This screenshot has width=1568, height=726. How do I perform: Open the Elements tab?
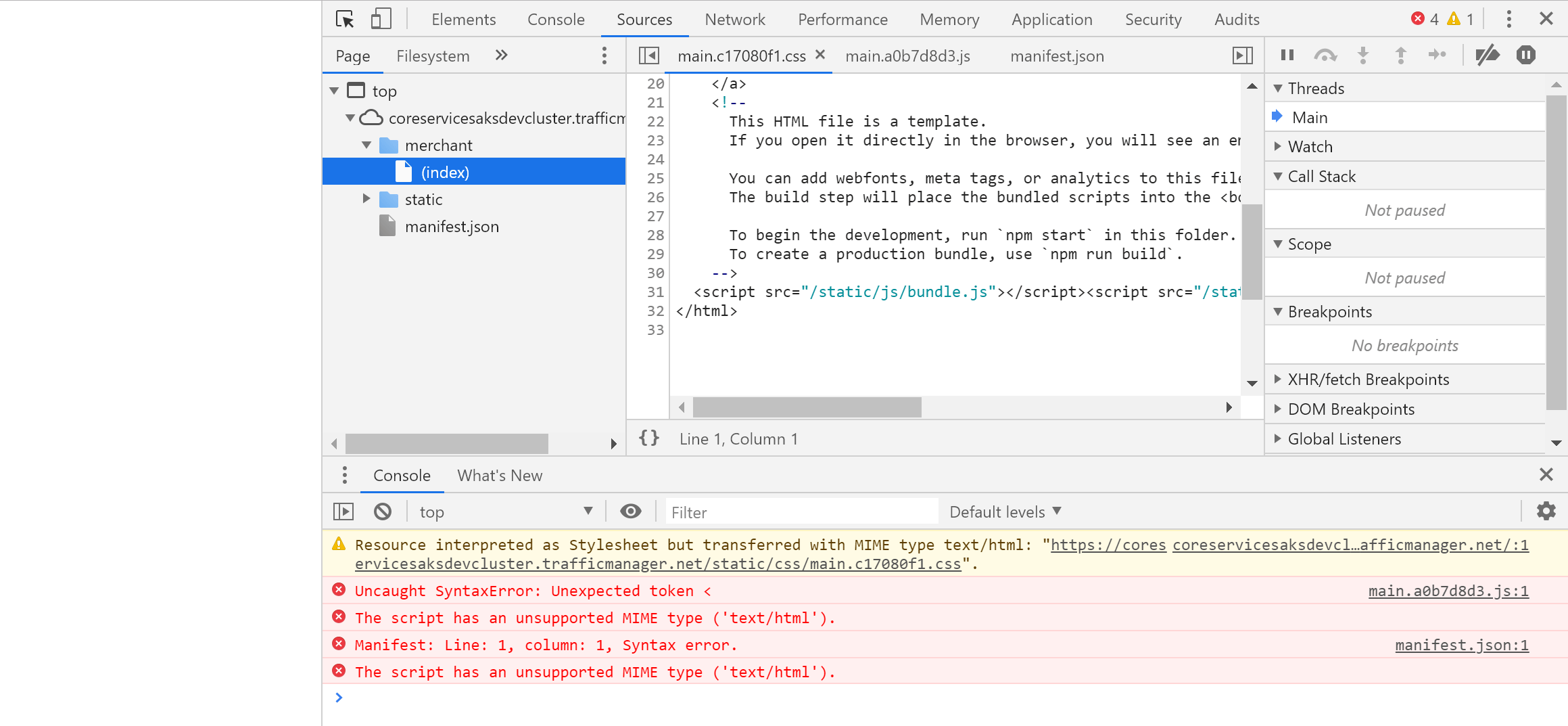pyautogui.click(x=463, y=20)
